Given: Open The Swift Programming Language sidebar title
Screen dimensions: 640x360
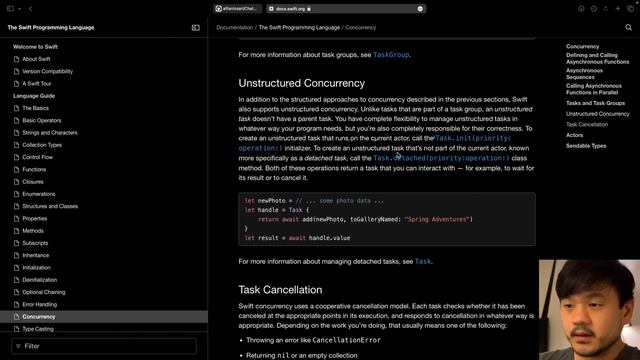Looking at the screenshot, I should point(51,28).
